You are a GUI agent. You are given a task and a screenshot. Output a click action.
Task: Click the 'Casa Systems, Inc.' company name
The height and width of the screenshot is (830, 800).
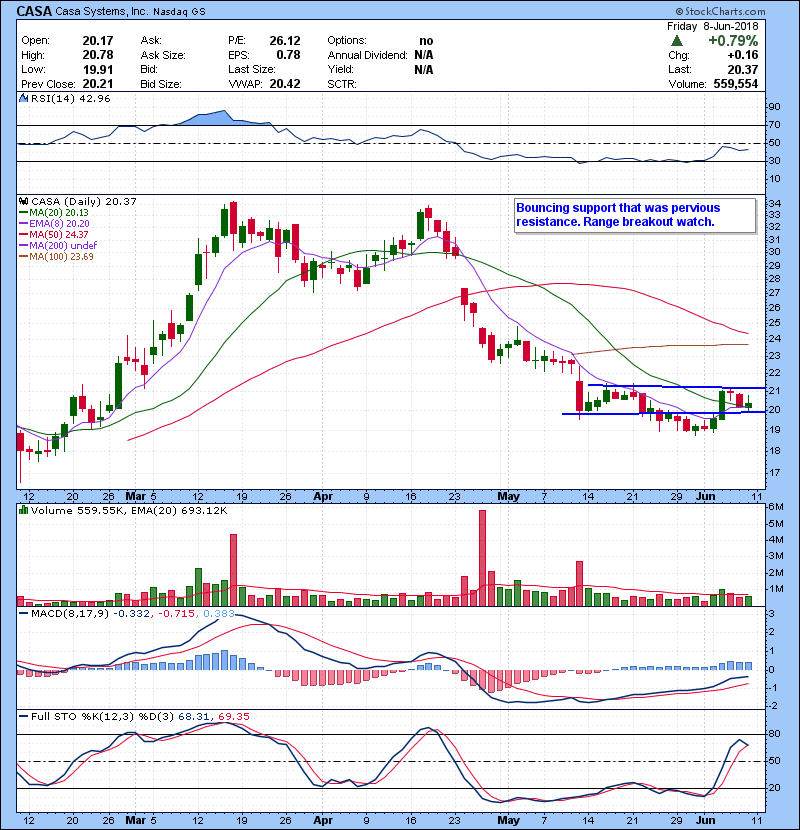[102, 12]
